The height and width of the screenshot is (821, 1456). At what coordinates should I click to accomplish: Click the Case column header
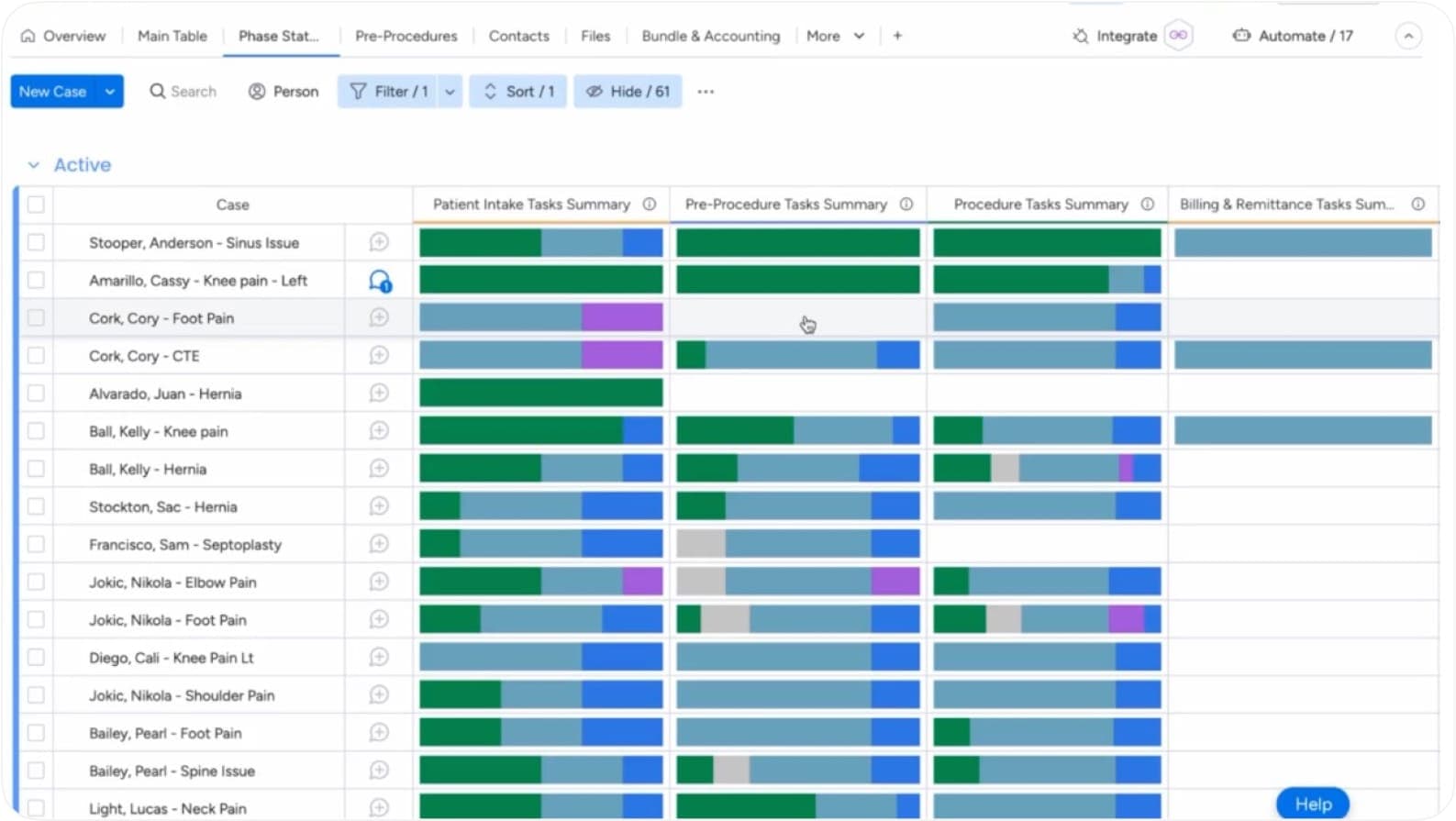click(233, 204)
